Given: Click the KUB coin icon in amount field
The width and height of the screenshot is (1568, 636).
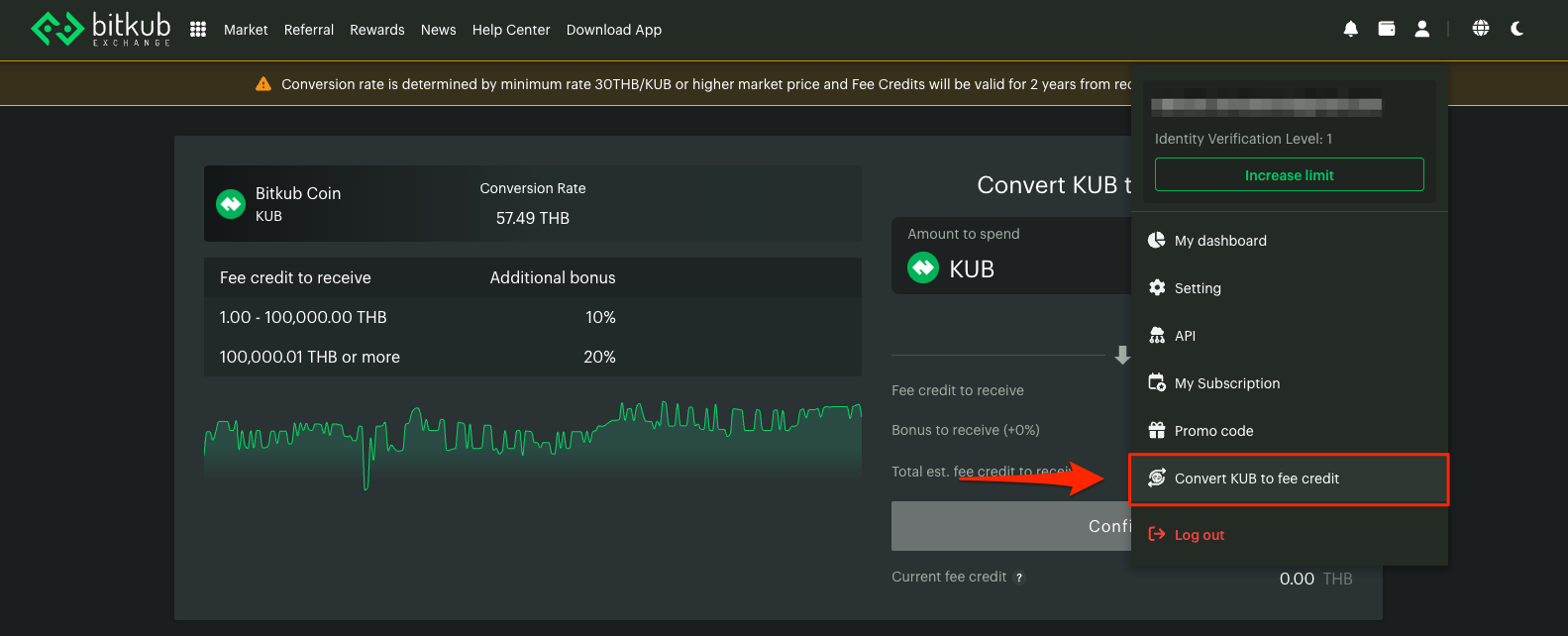Looking at the screenshot, I should click(923, 268).
